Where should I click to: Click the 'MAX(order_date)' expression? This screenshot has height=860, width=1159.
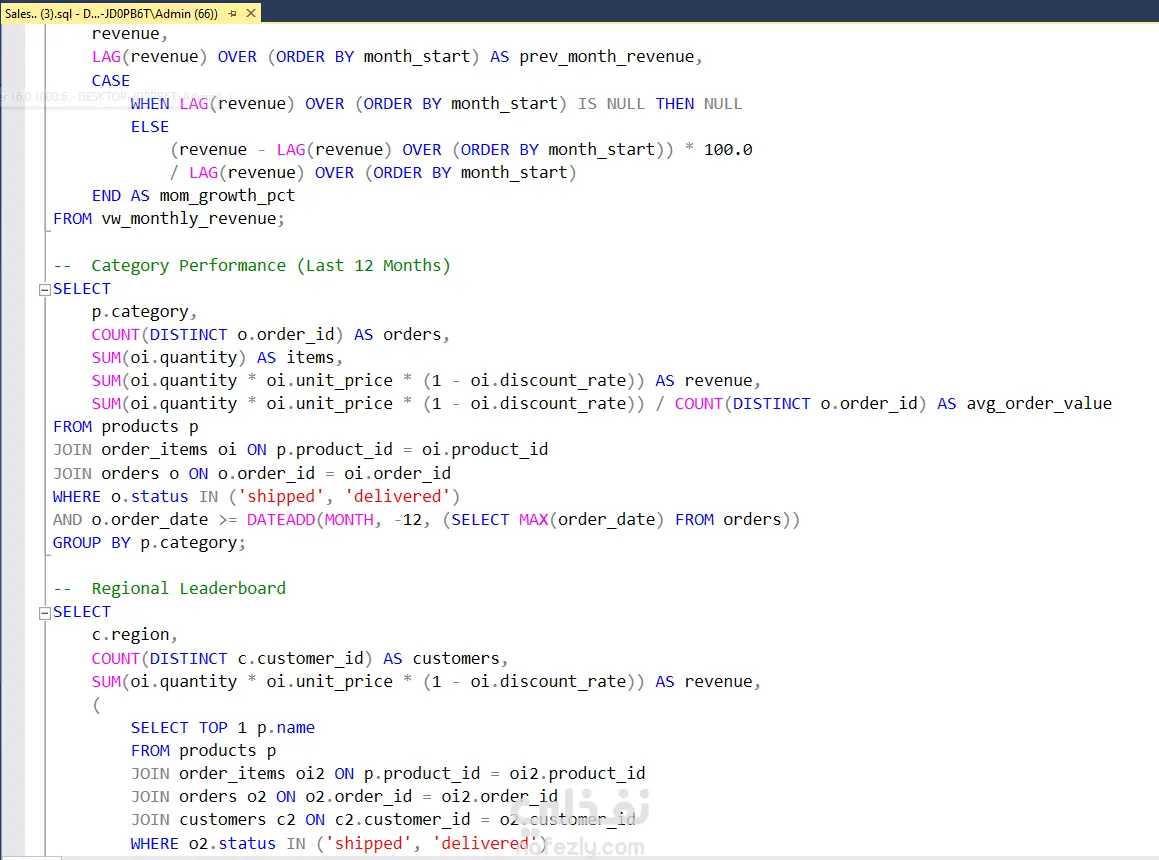tap(591, 520)
